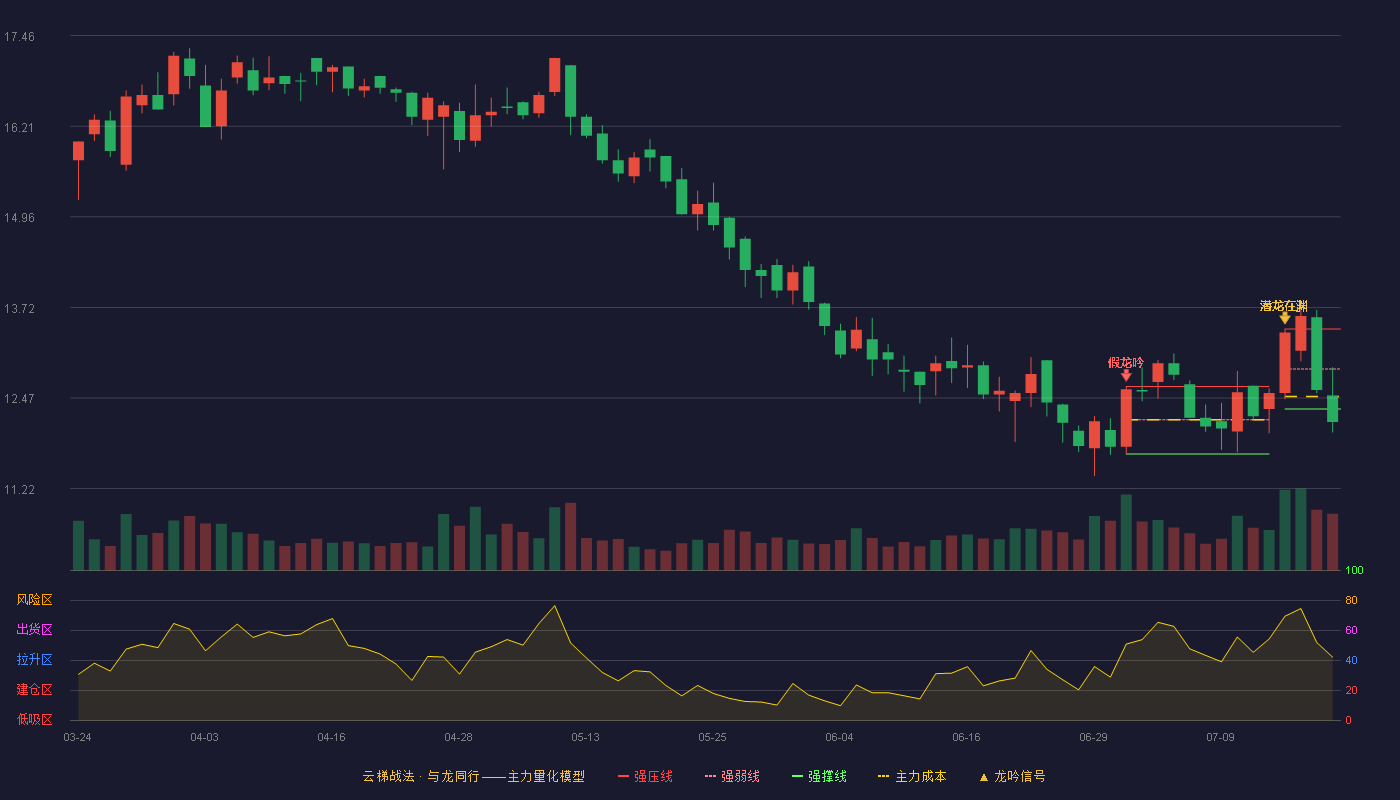The width and height of the screenshot is (1400, 800).
Task: Click the 17.46 price axis label
Action: coord(19,37)
